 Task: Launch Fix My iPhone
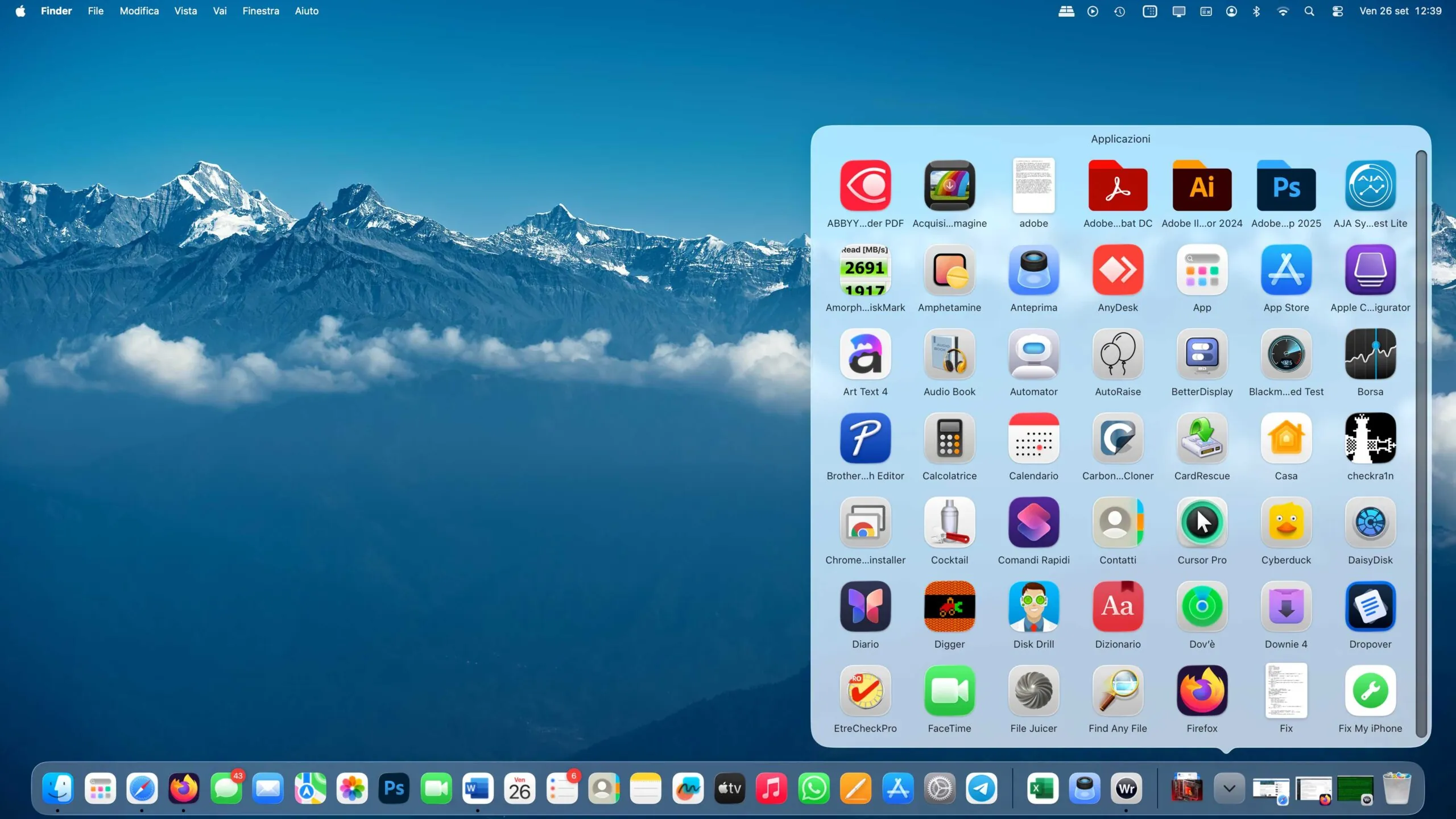[x=1370, y=691]
